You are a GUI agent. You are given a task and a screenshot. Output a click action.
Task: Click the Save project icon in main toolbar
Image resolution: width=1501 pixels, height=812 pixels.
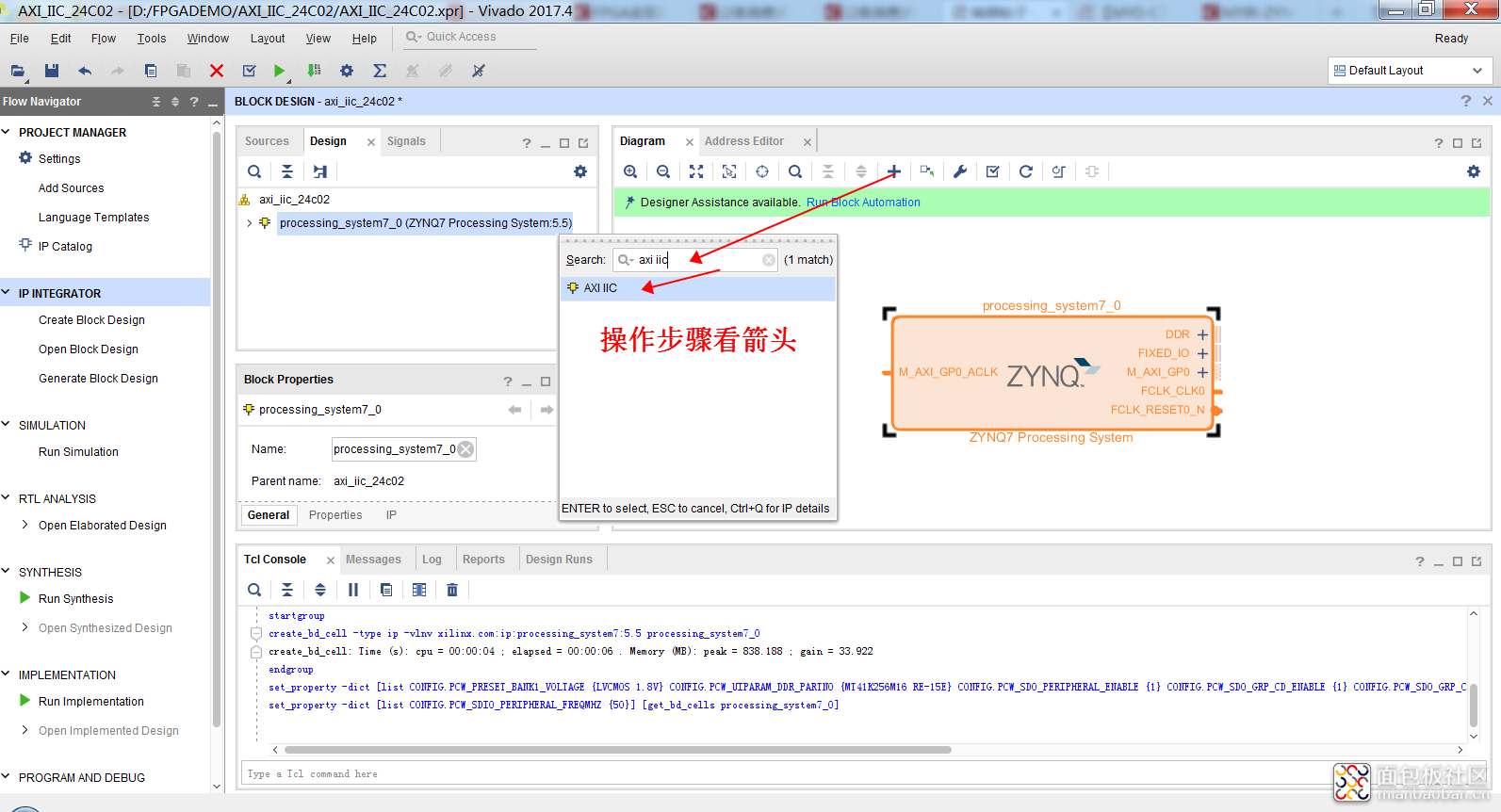(x=52, y=71)
